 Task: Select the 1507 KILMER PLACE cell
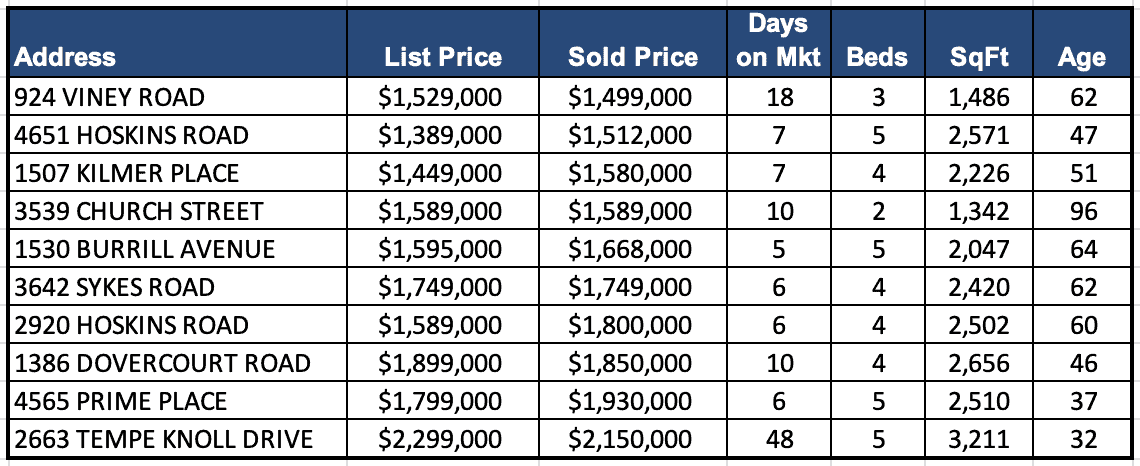127,173
